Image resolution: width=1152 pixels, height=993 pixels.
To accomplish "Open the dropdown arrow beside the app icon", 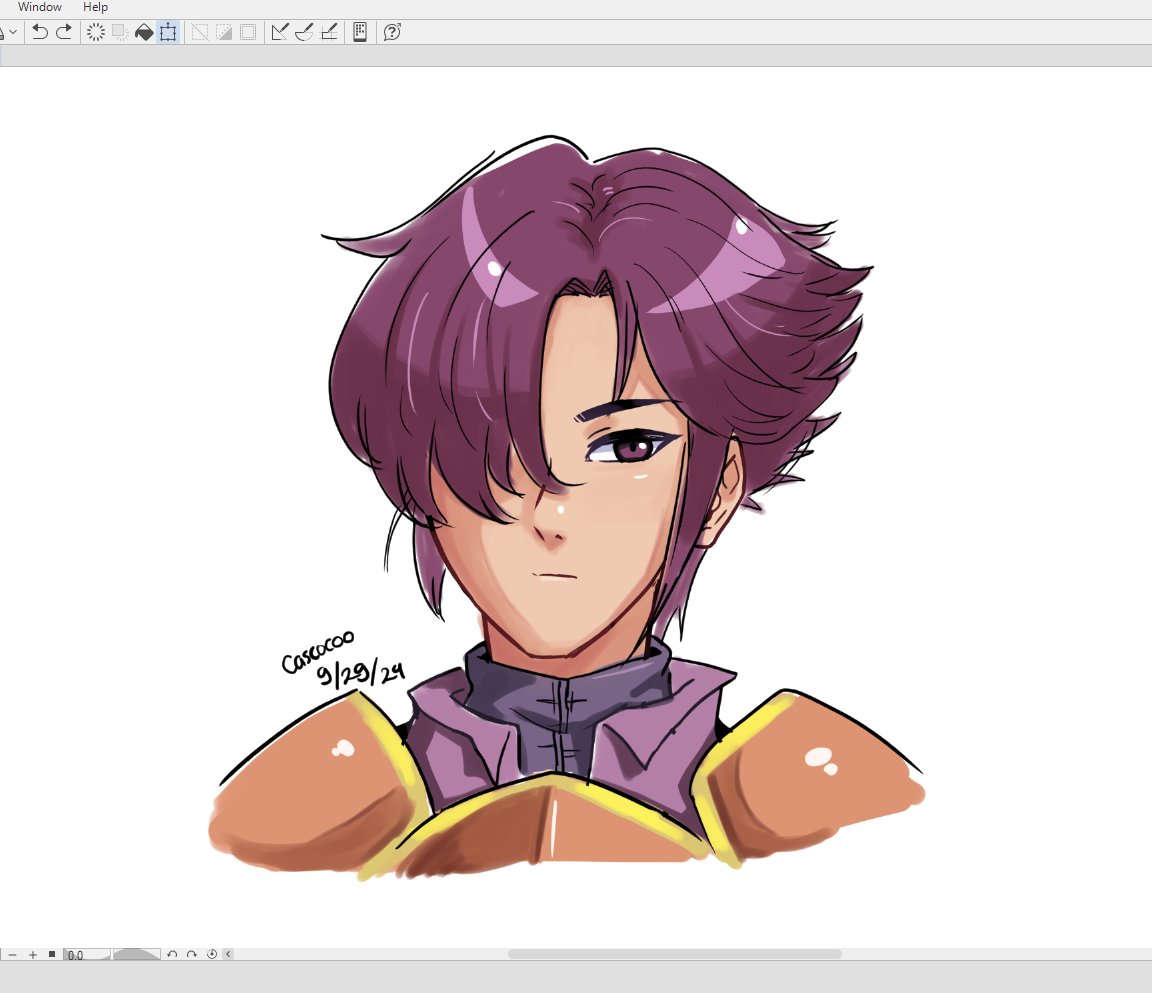I will tap(14, 32).
